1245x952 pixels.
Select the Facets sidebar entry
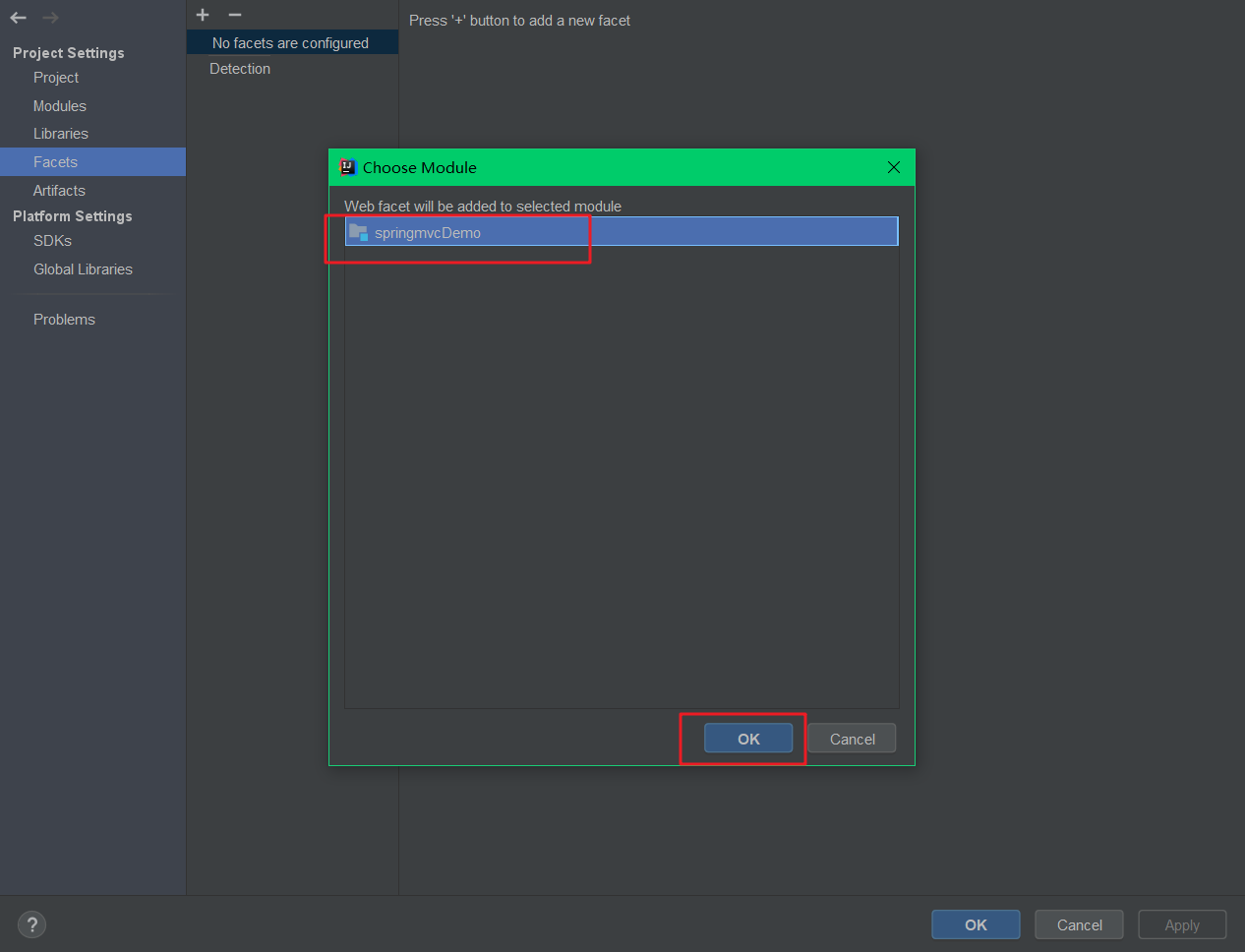[55, 161]
